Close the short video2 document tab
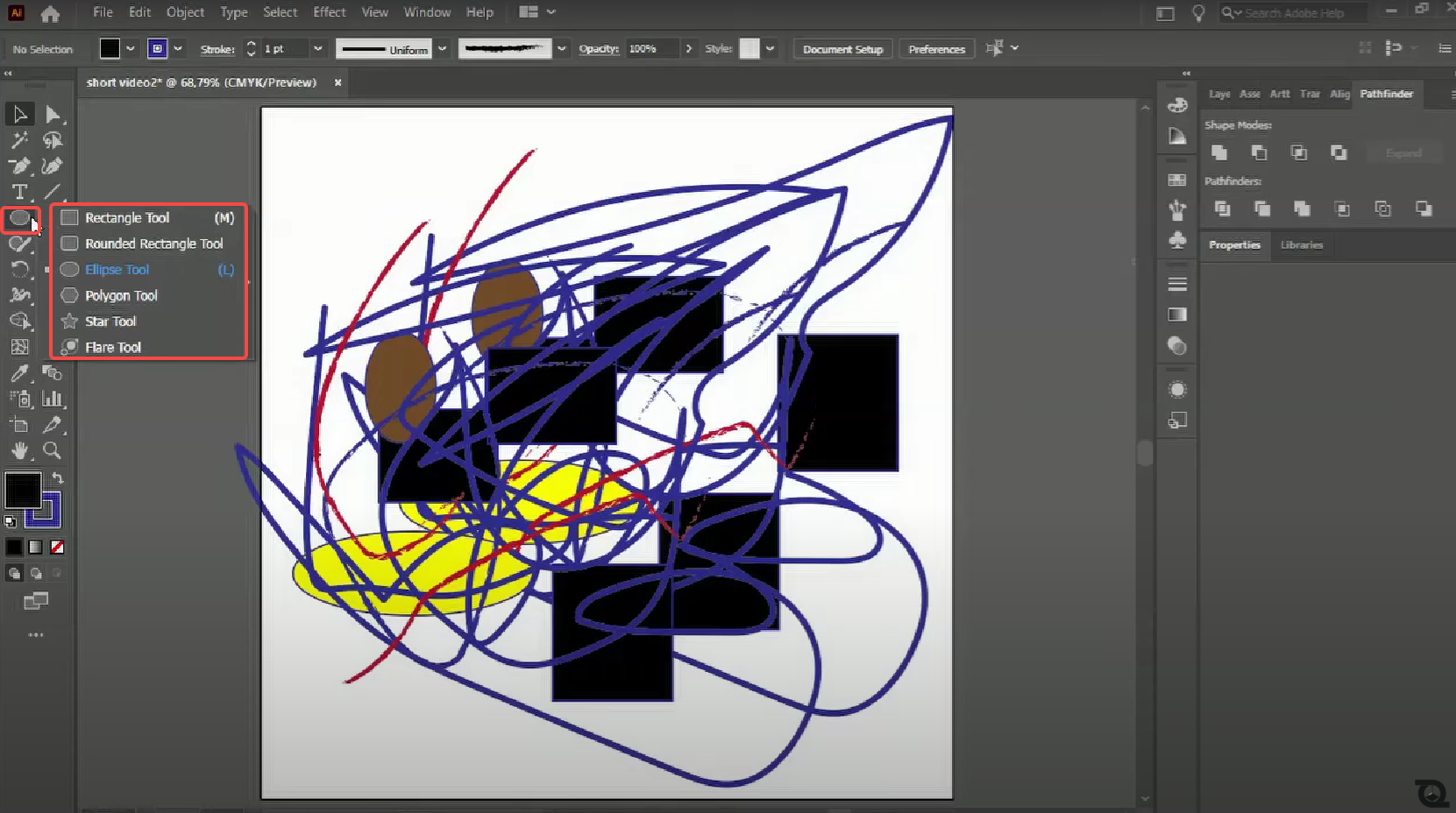 point(337,82)
